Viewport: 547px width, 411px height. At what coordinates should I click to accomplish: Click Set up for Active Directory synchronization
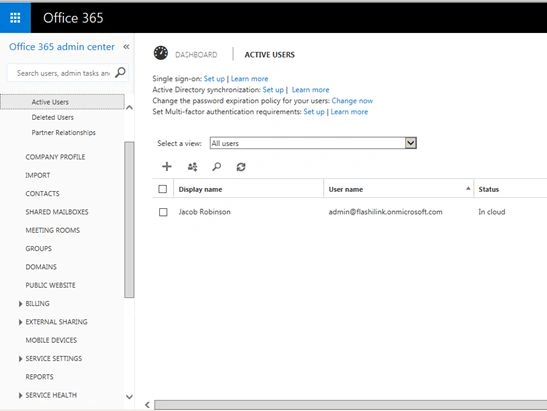[x=273, y=90]
